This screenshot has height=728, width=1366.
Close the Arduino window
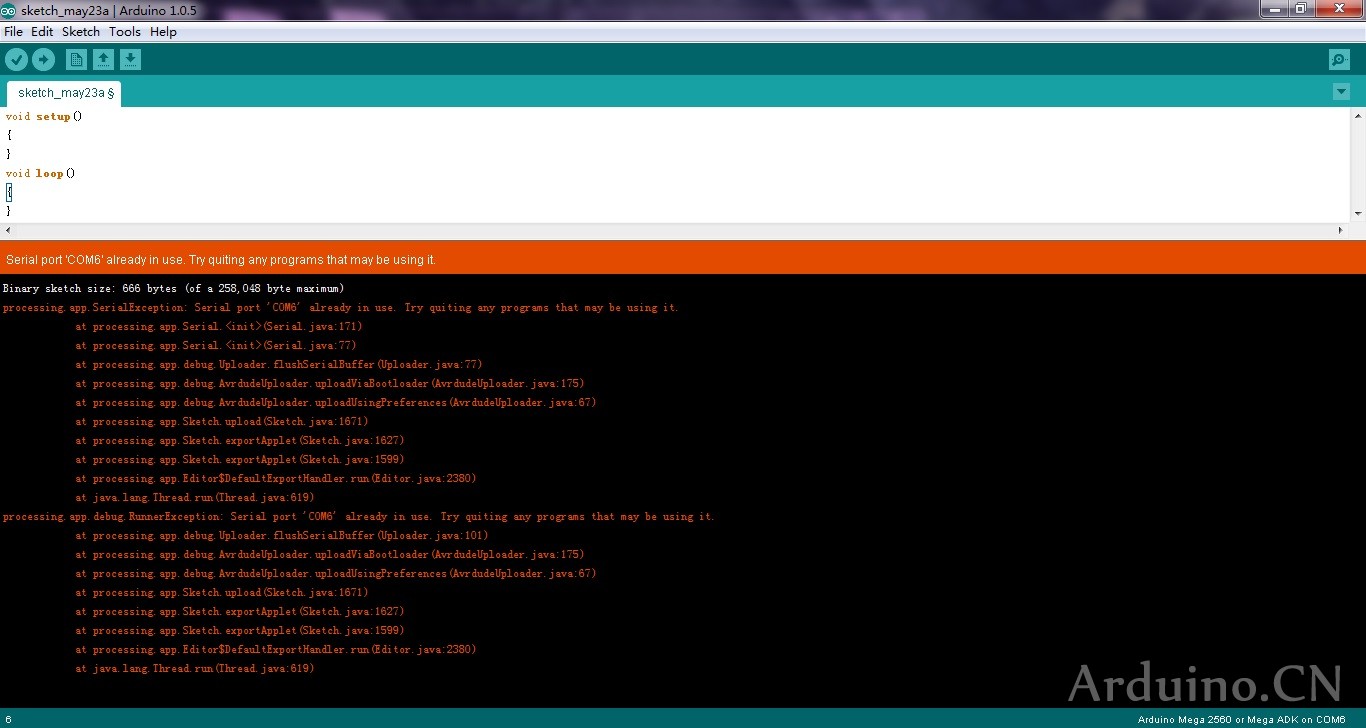[x=1338, y=9]
